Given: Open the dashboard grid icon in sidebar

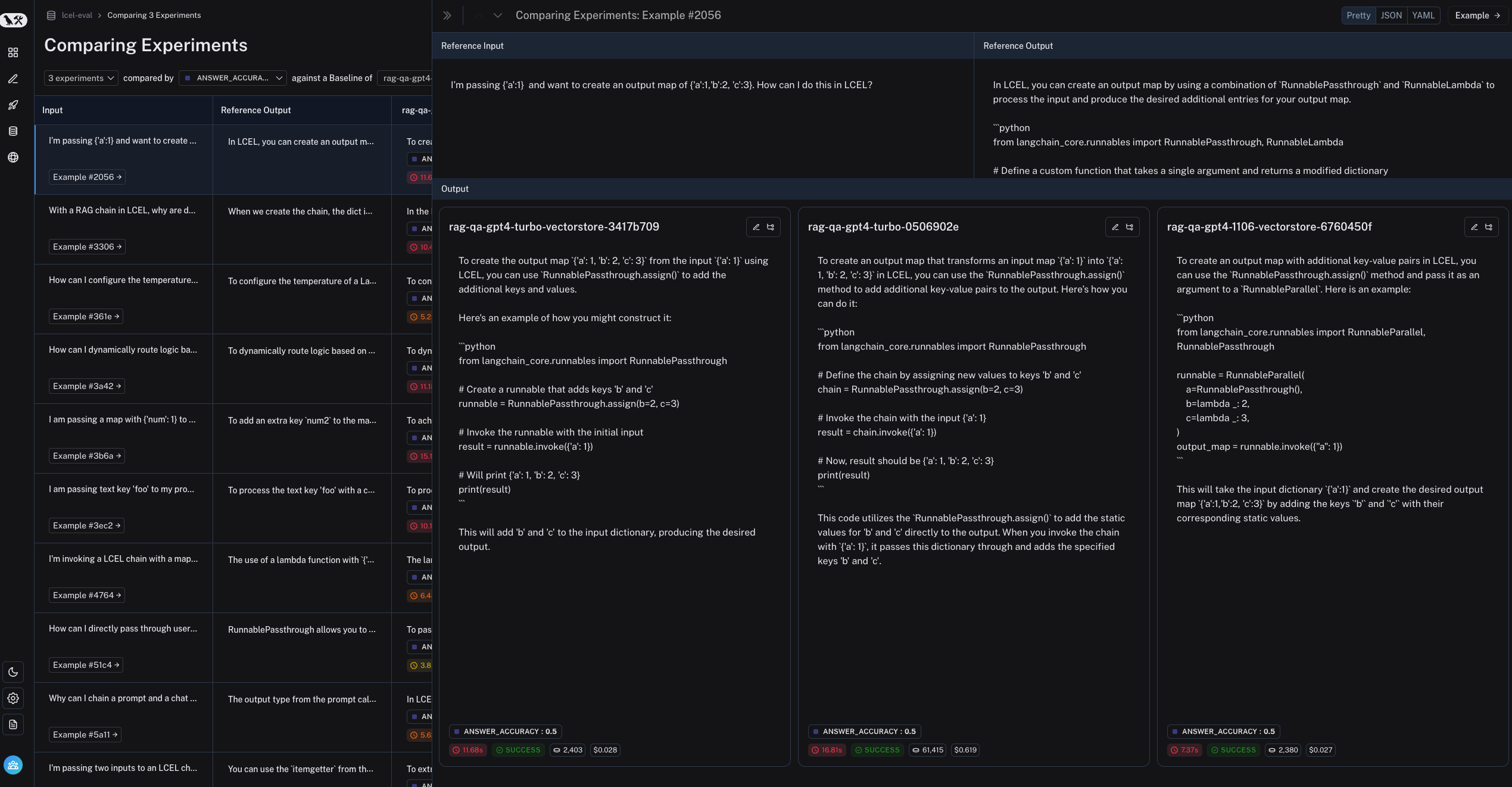Looking at the screenshot, I should point(13,52).
